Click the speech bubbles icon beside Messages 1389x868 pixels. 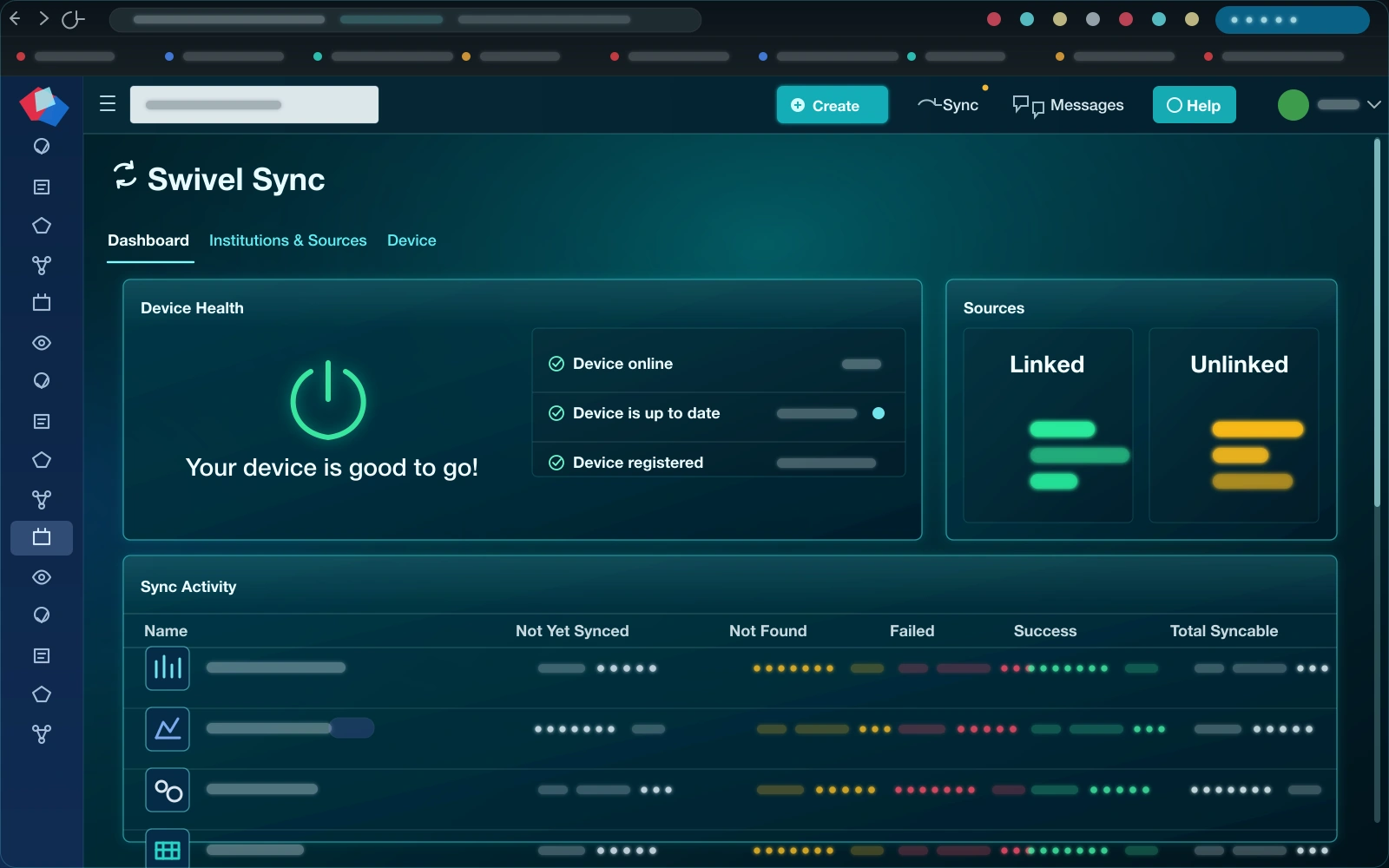point(1028,106)
